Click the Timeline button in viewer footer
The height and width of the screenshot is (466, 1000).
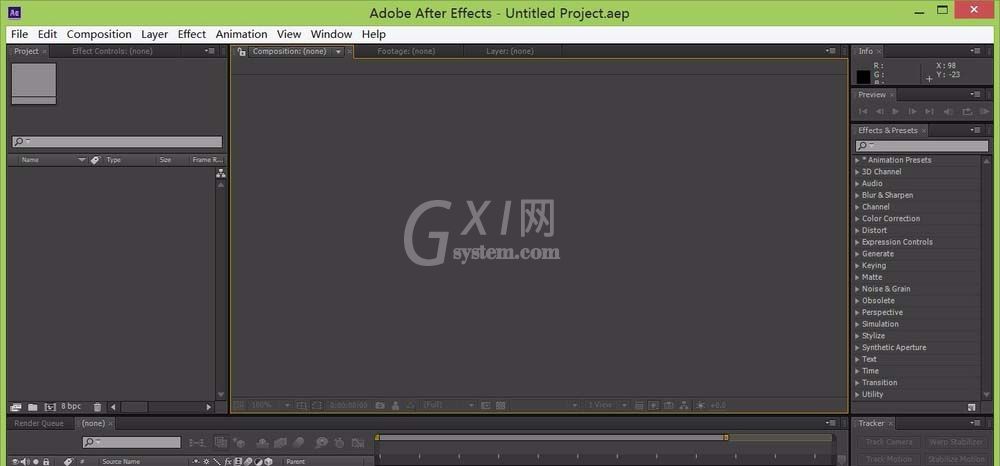668,405
